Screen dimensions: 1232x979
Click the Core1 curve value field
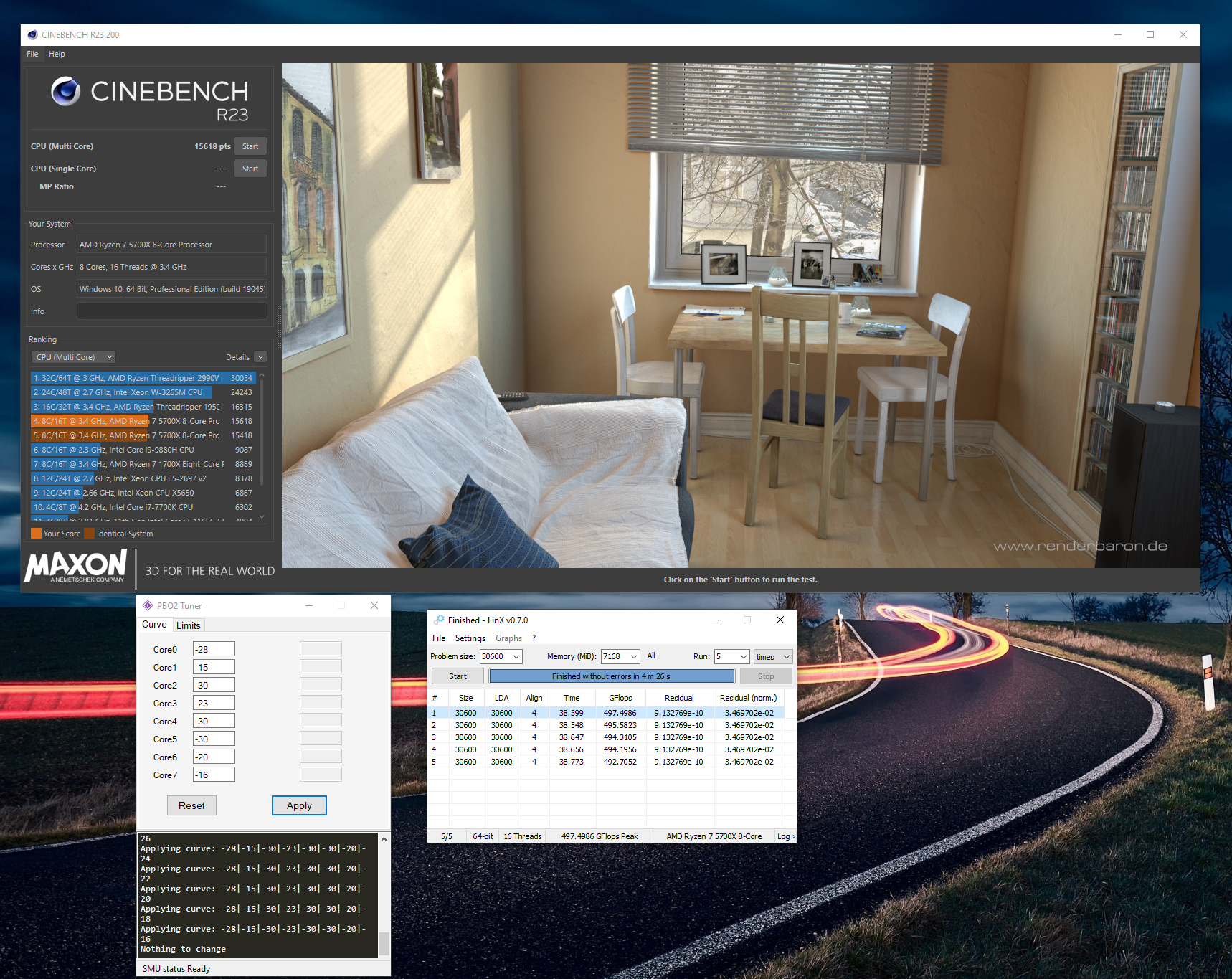pos(214,667)
